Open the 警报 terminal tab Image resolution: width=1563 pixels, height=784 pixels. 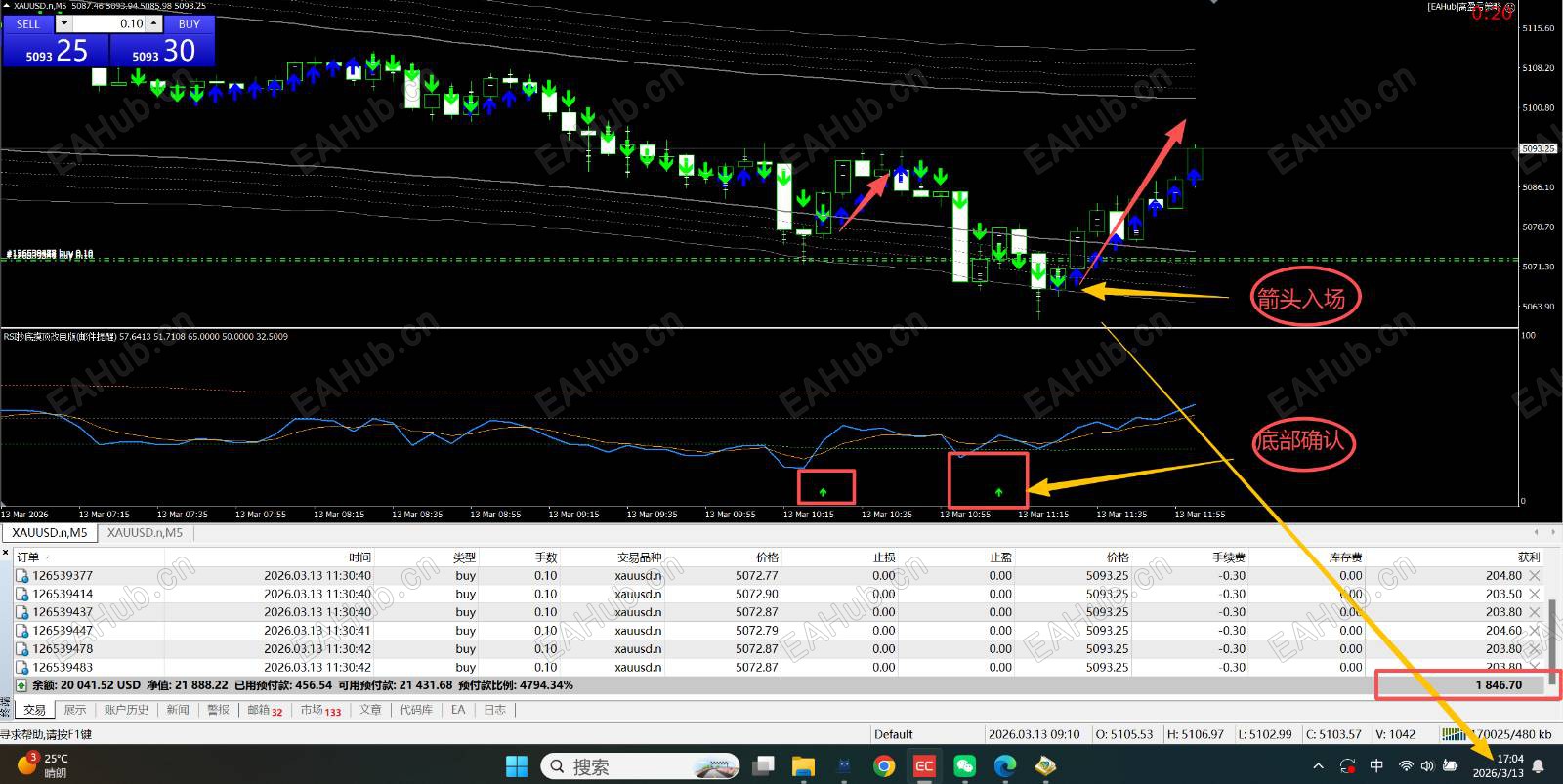(x=219, y=710)
